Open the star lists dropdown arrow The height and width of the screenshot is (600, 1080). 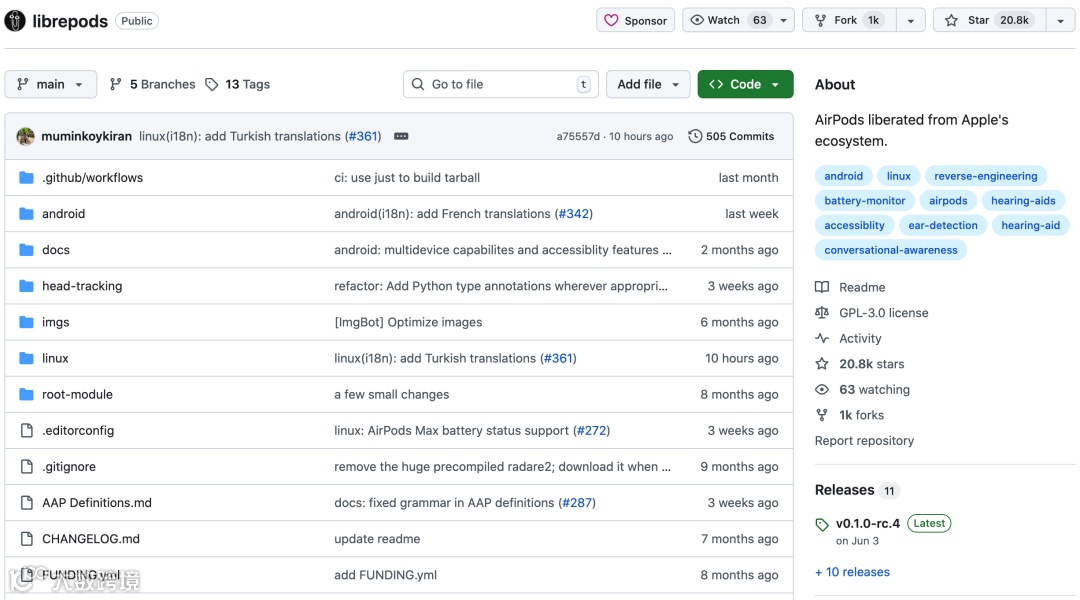point(1060,20)
